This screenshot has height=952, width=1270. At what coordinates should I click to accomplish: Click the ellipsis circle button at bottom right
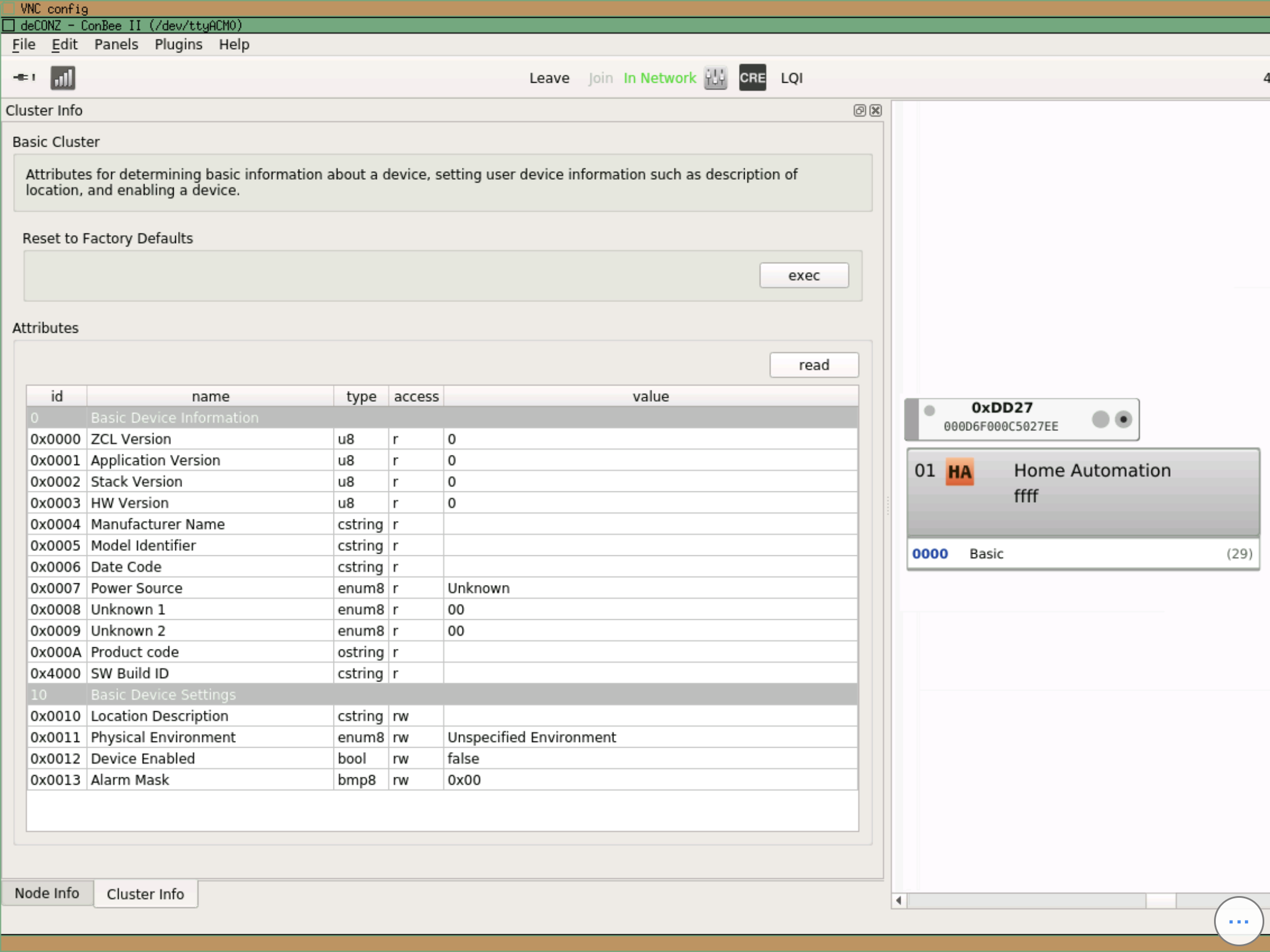[1239, 922]
